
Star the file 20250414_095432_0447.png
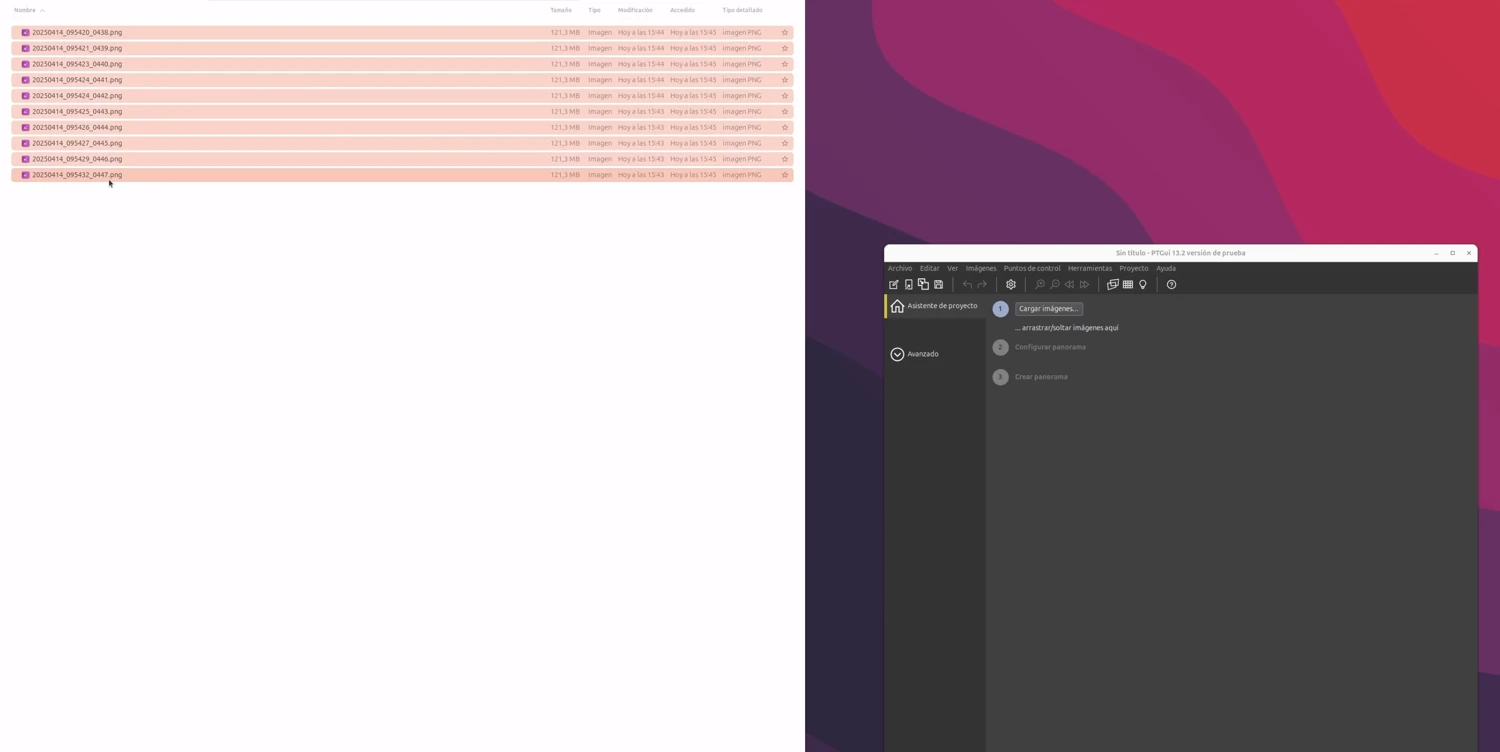tap(785, 175)
